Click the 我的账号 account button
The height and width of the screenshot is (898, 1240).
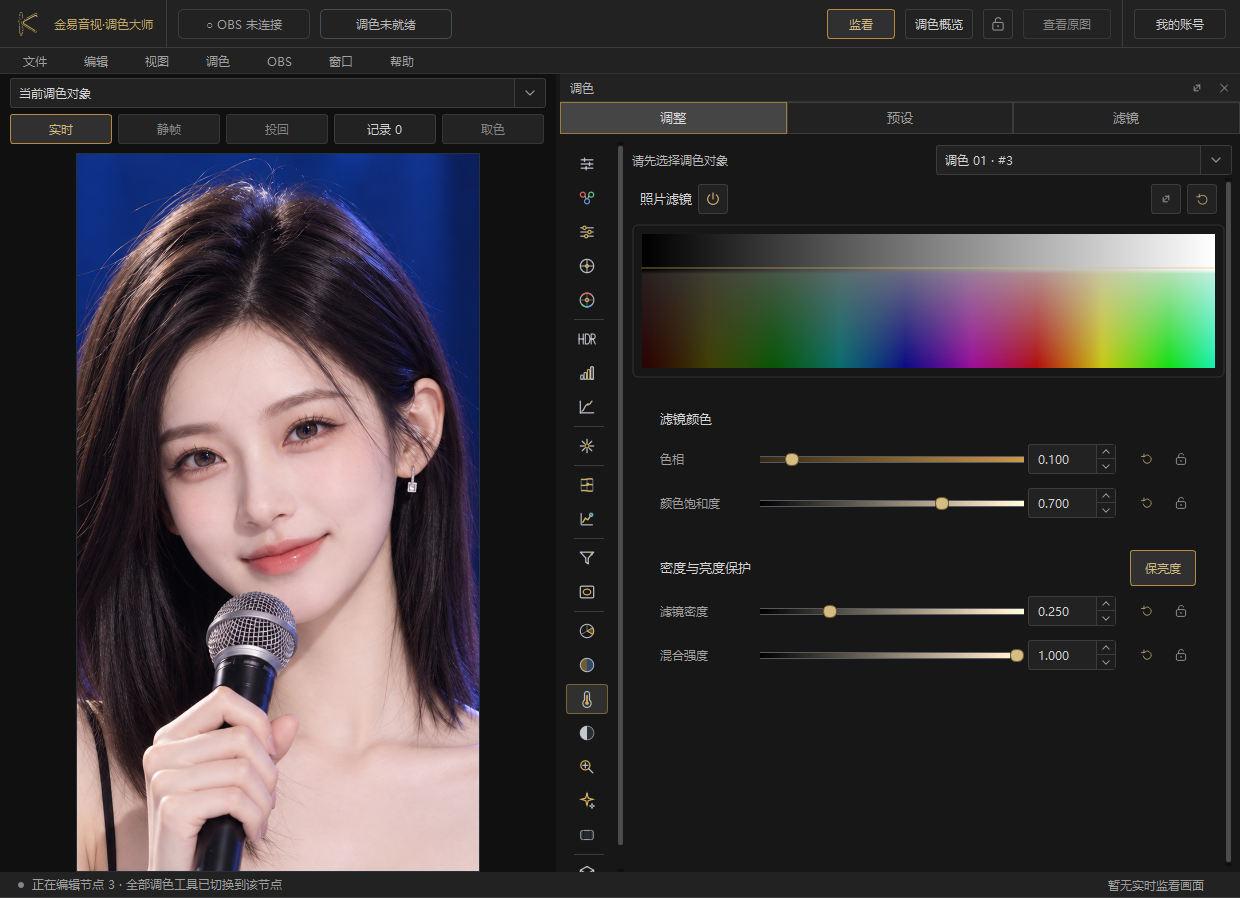click(1180, 24)
